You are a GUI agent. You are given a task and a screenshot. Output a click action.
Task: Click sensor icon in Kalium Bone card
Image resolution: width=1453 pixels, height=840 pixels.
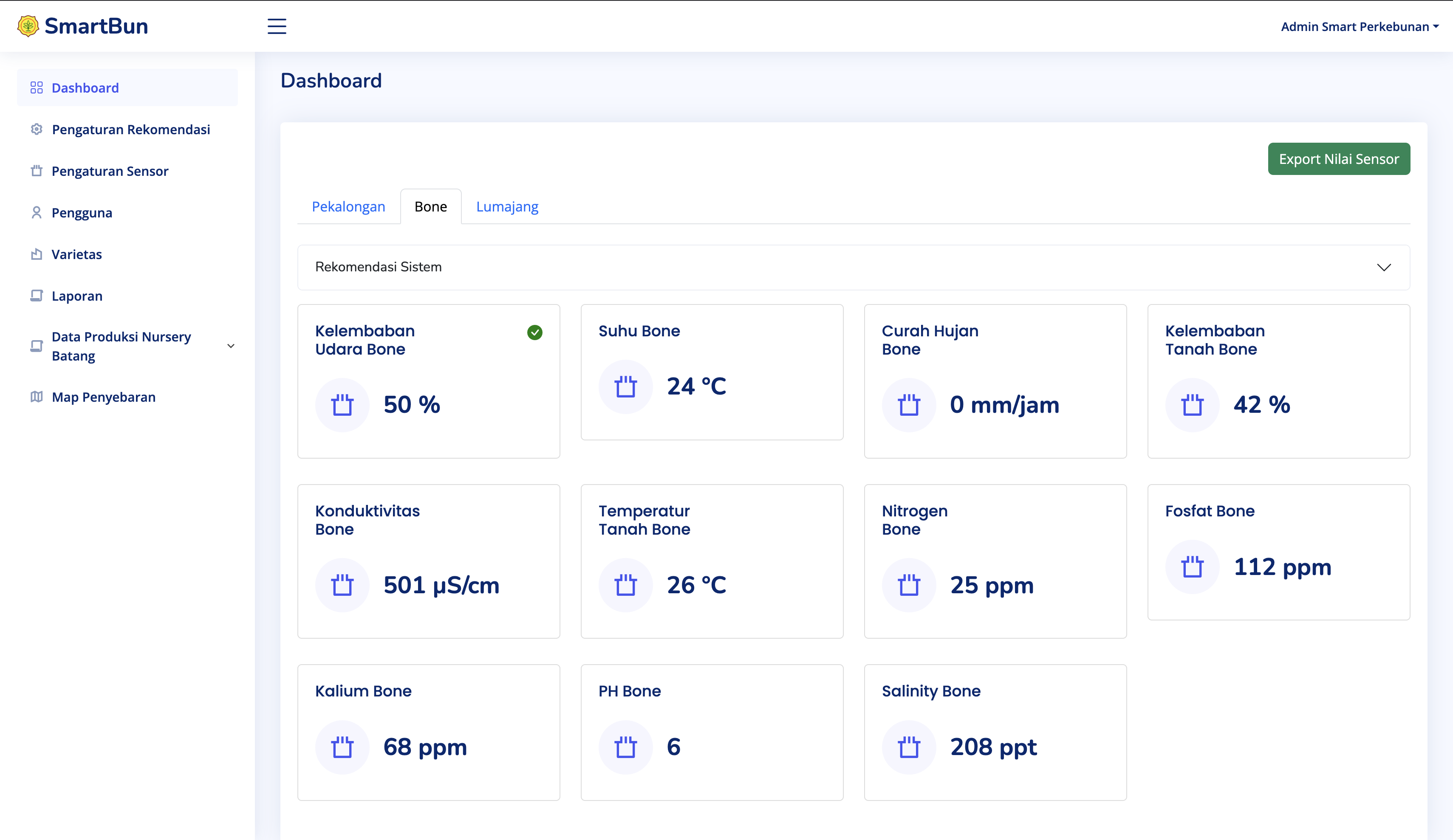[342, 747]
